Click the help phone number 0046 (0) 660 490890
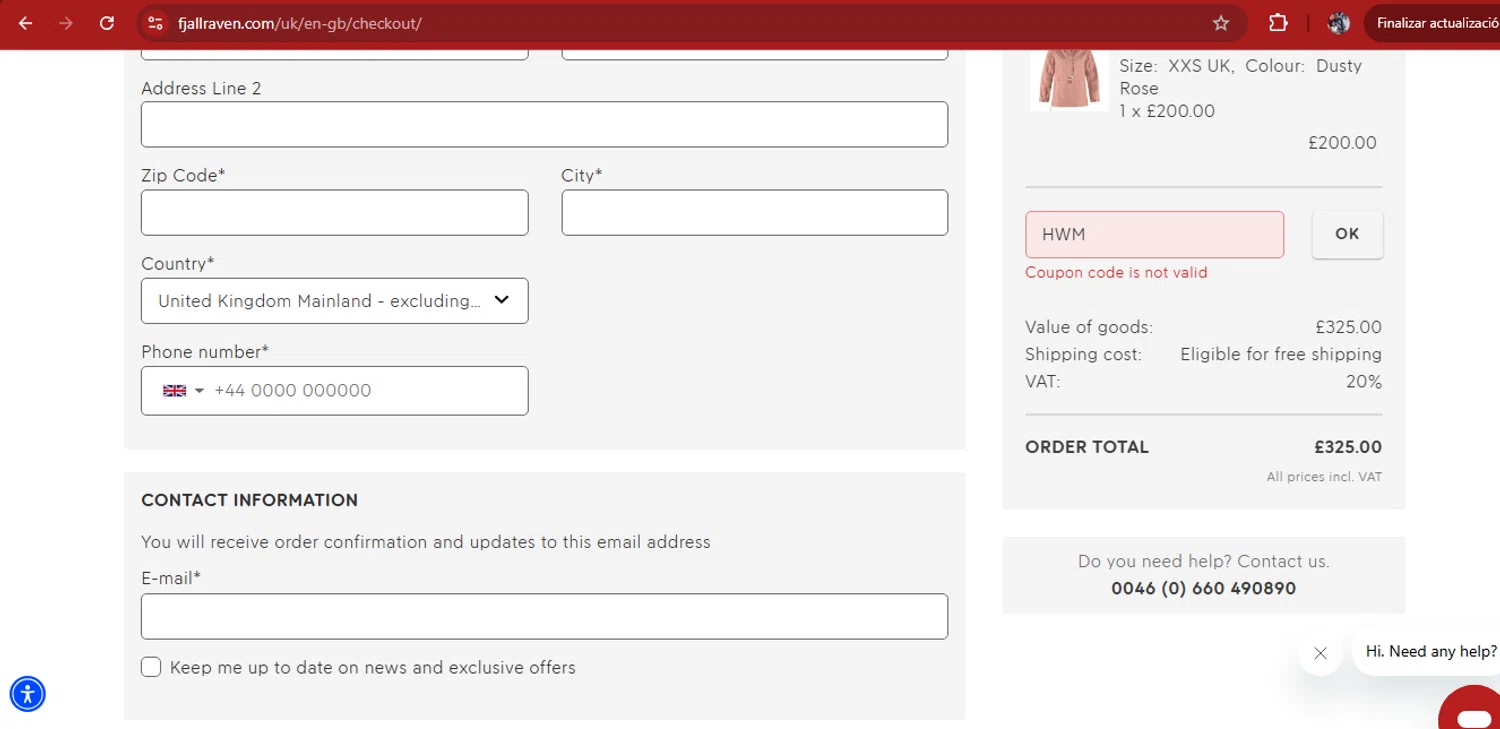 [1203, 588]
